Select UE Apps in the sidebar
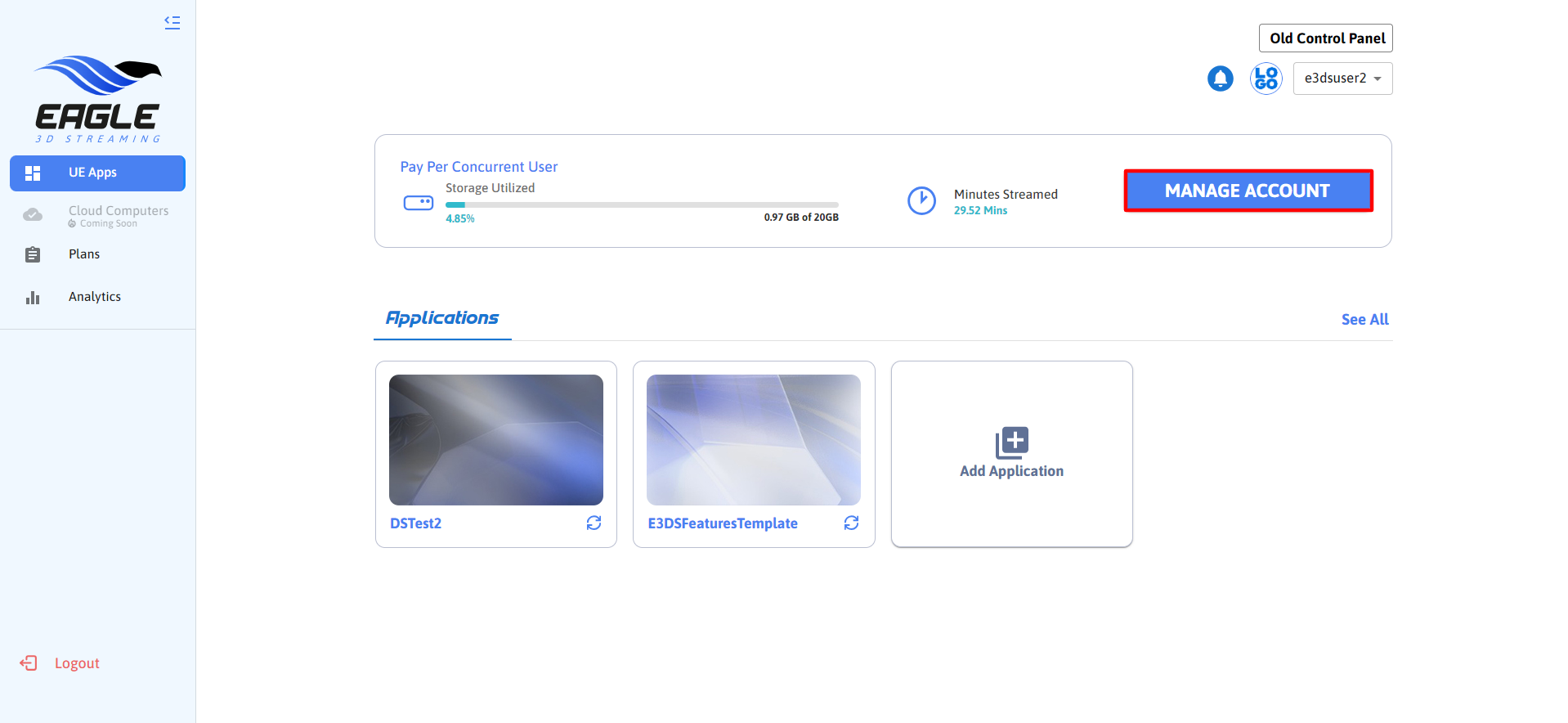The height and width of the screenshot is (723, 1568). (x=97, y=173)
